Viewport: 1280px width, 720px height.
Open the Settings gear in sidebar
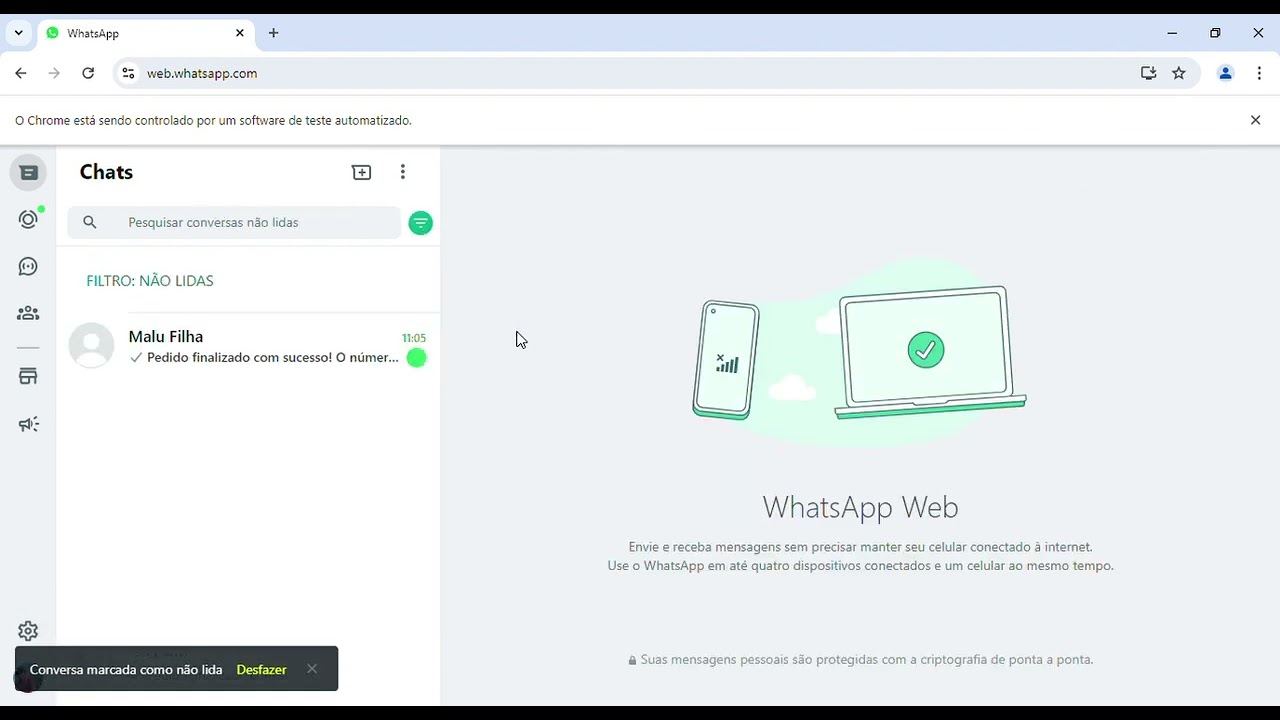28,631
